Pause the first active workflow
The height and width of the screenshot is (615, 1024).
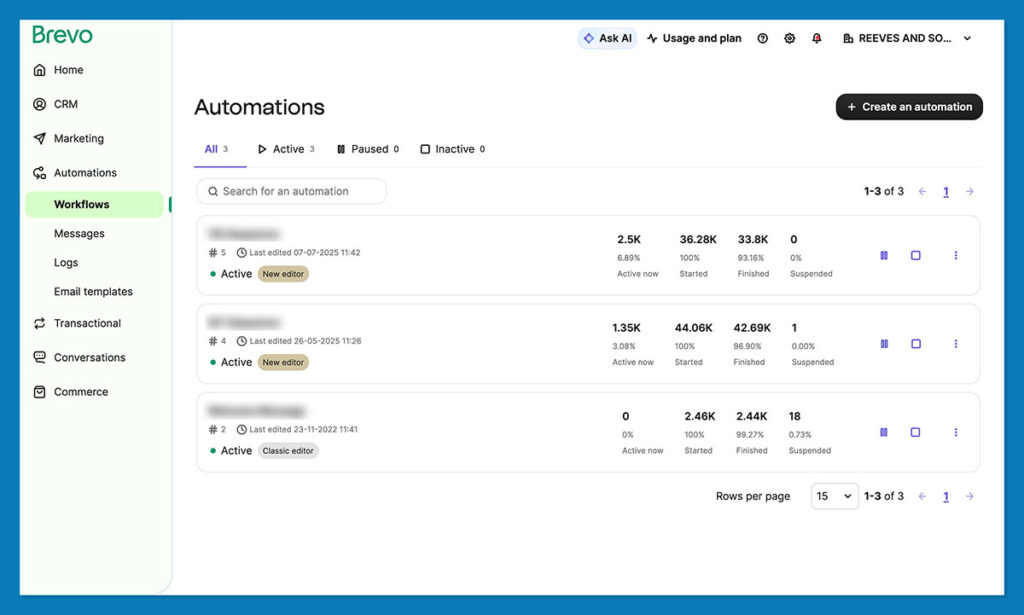coord(883,255)
